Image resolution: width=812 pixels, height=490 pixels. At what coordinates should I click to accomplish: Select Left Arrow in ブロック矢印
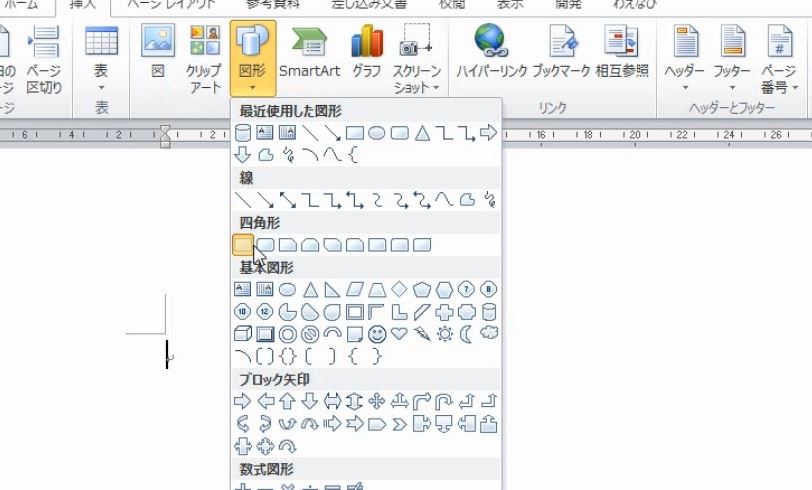pyautogui.click(x=265, y=401)
